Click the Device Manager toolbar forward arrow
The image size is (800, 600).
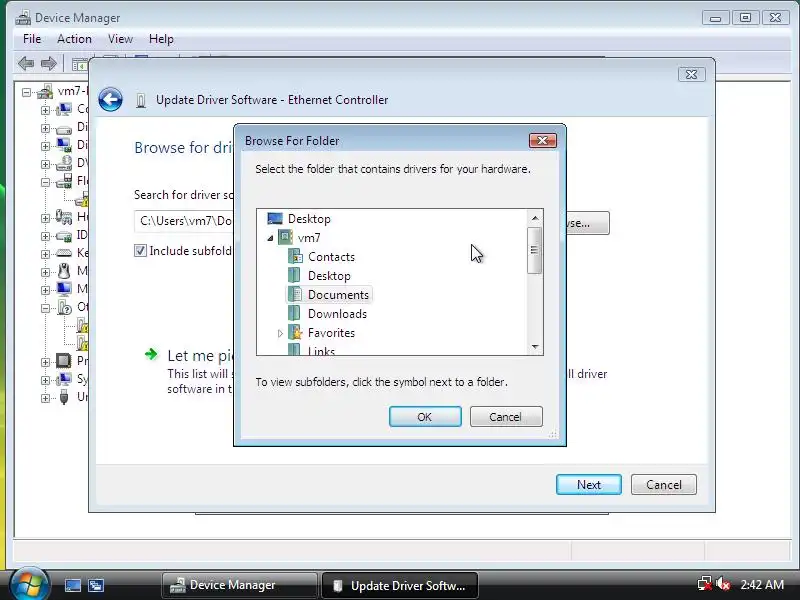coord(48,63)
